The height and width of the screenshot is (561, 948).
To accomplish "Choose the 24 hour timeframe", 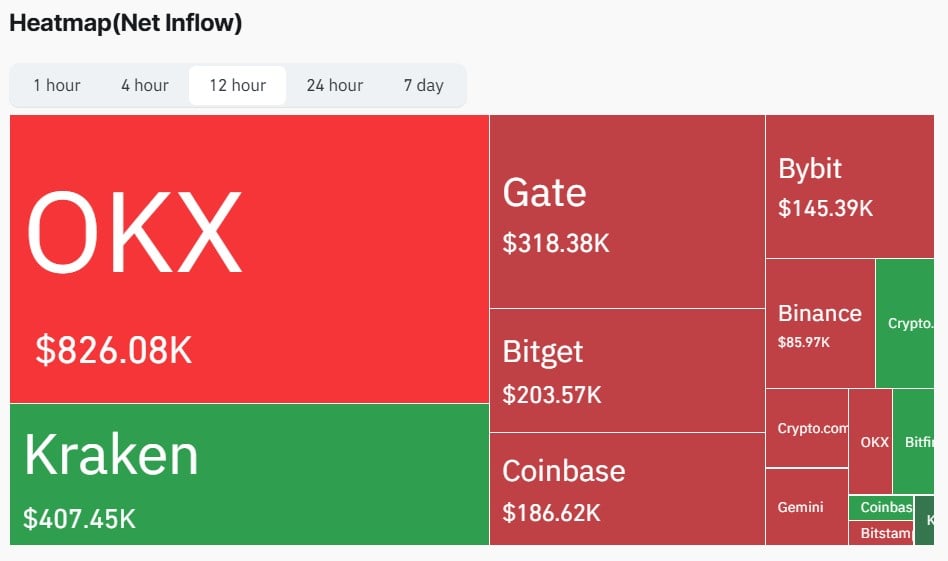I will click(335, 85).
